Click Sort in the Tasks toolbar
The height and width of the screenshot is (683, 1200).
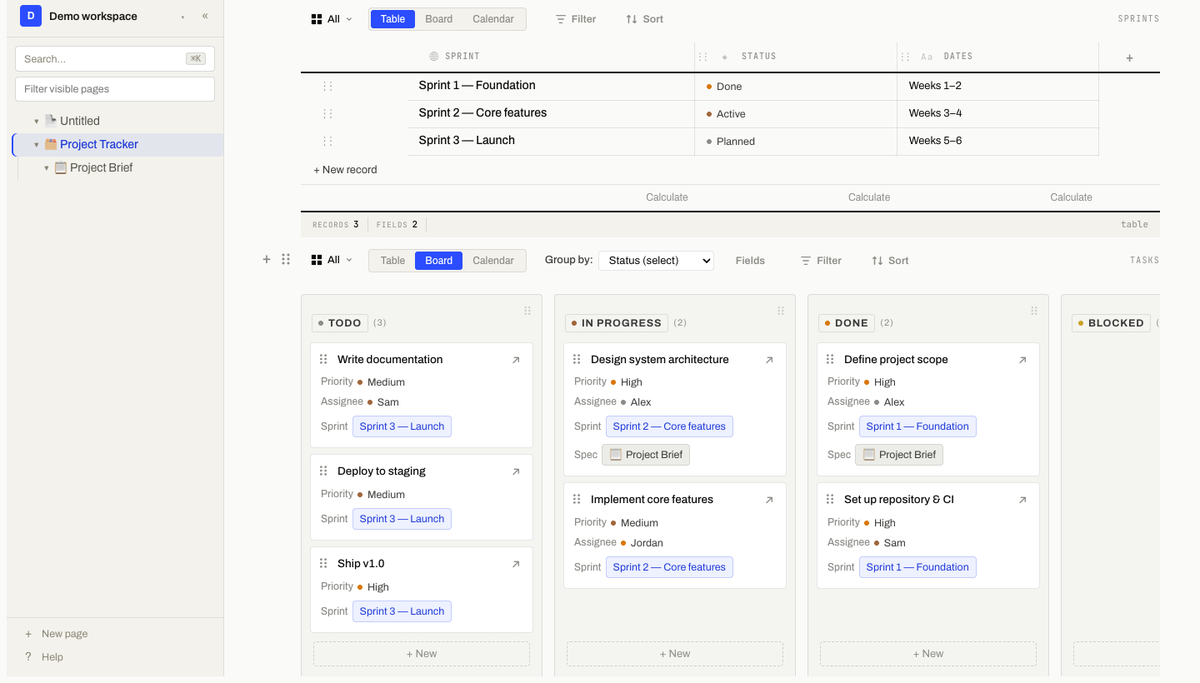point(890,260)
